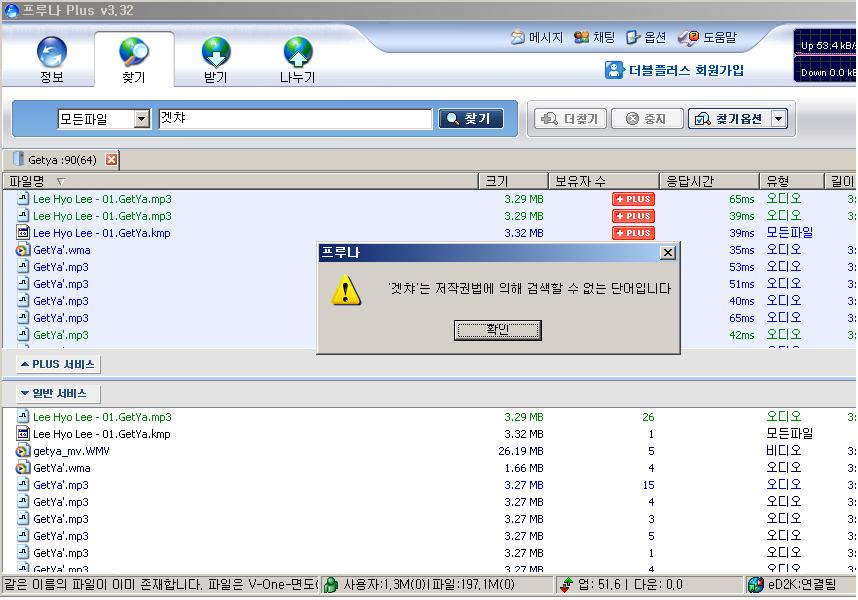Sort results by the 응답시간 column header
The height and width of the screenshot is (600, 858).
709,181
